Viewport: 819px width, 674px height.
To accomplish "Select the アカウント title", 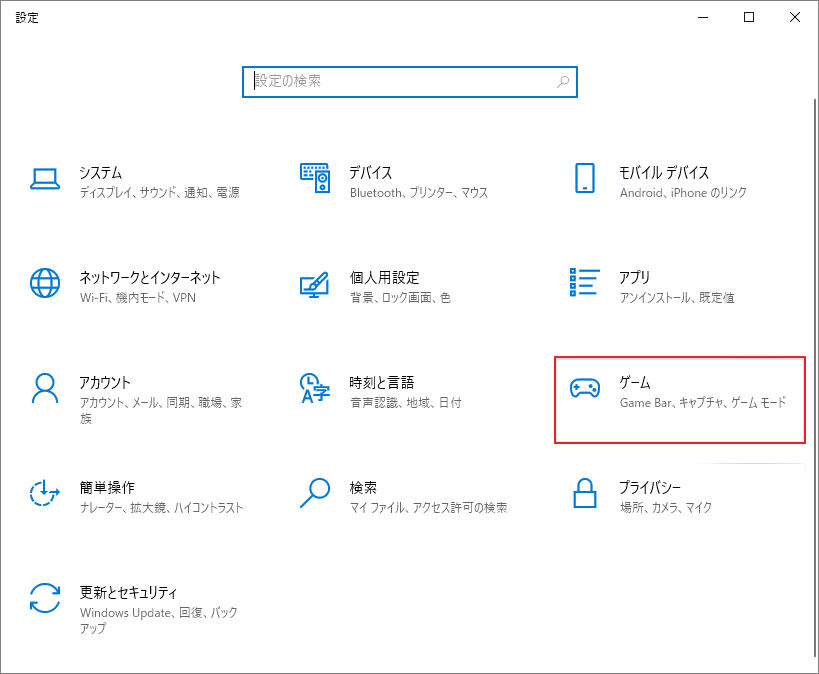I will (x=105, y=382).
